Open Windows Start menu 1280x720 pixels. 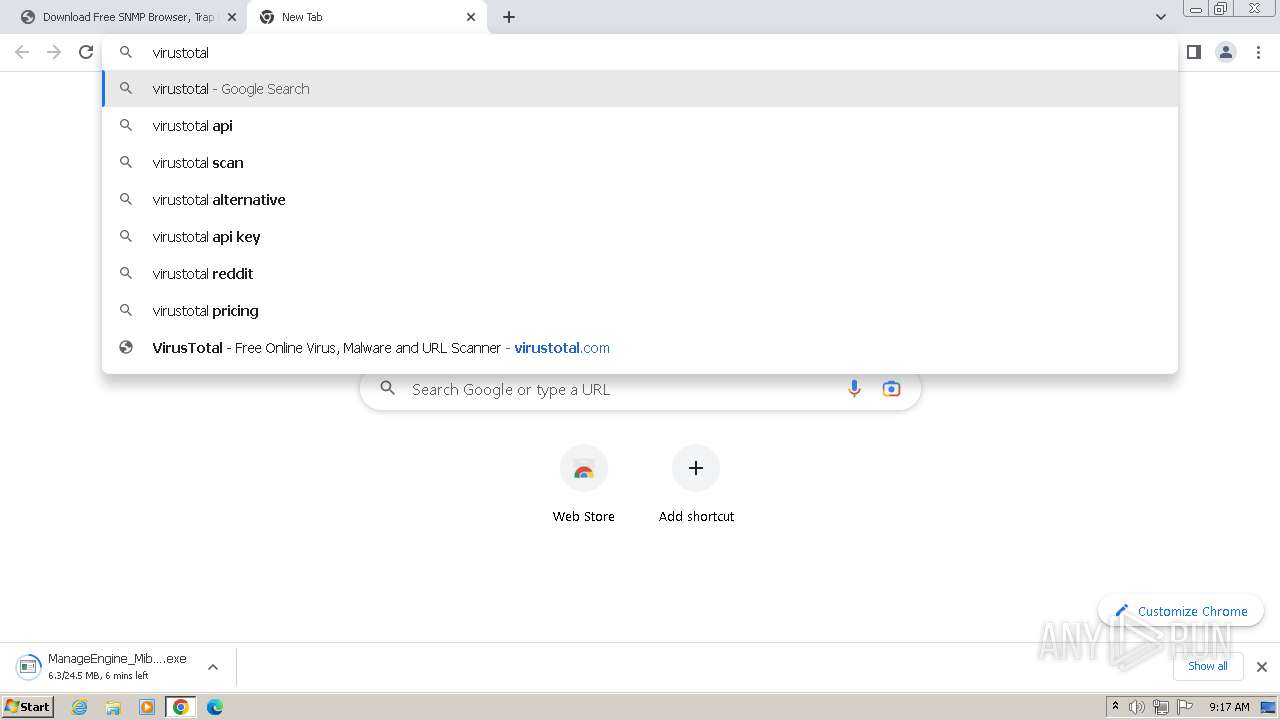pos(28,707)
